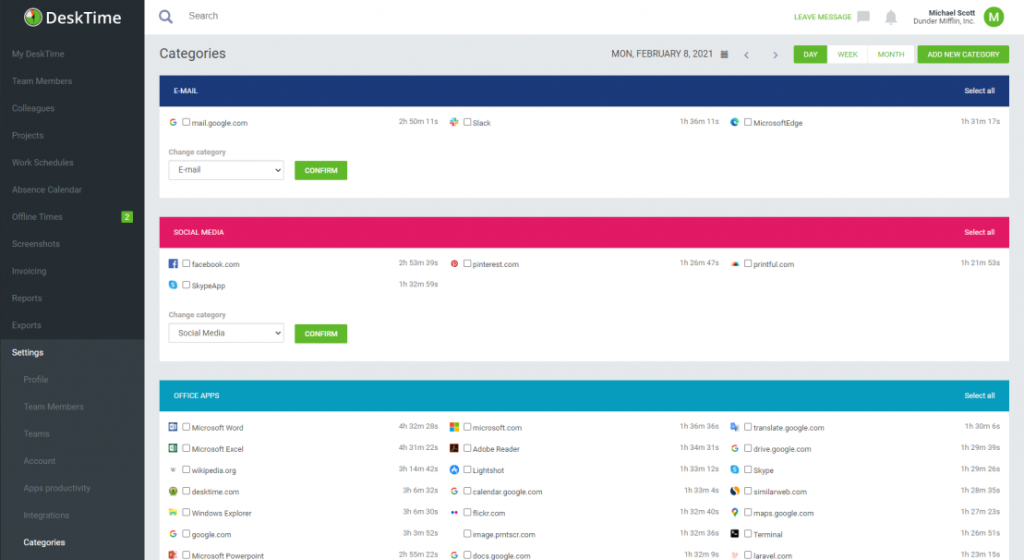1024x560 pixels.
Task: Check the mail.google.com checkbox
Action: coord(186,122)
